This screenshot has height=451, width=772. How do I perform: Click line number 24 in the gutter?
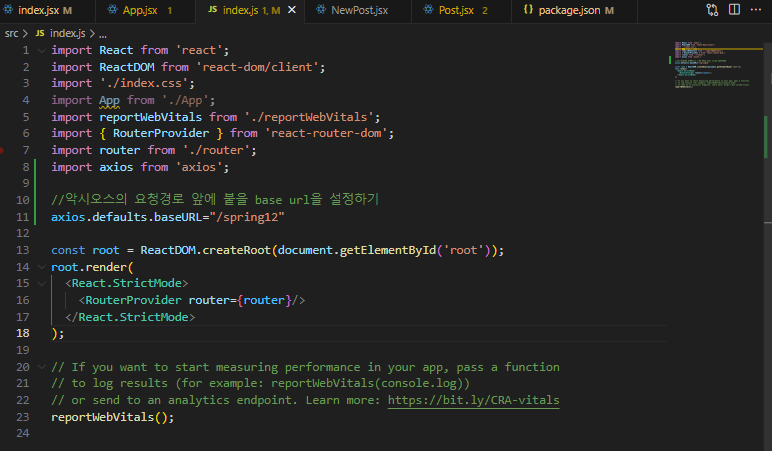23,433
